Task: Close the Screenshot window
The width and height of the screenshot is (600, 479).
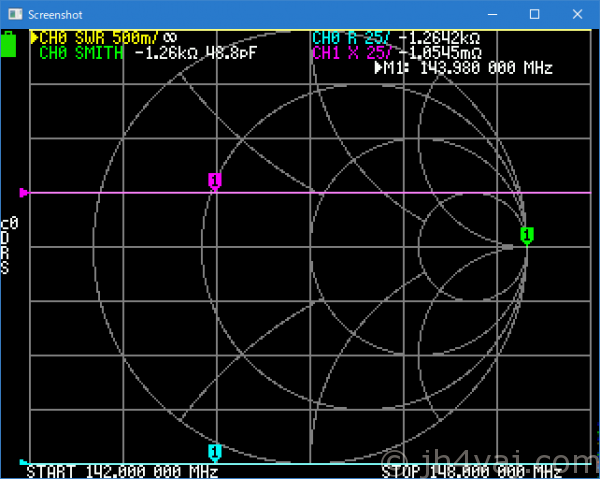Action: [577, 15]
